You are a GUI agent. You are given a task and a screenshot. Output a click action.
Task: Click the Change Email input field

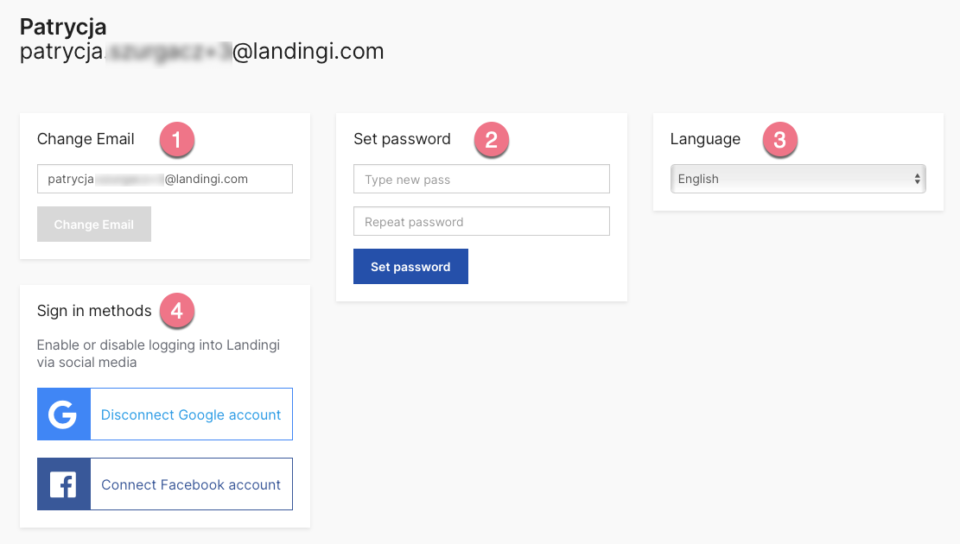pyautogui.click(x=165, y=179)
